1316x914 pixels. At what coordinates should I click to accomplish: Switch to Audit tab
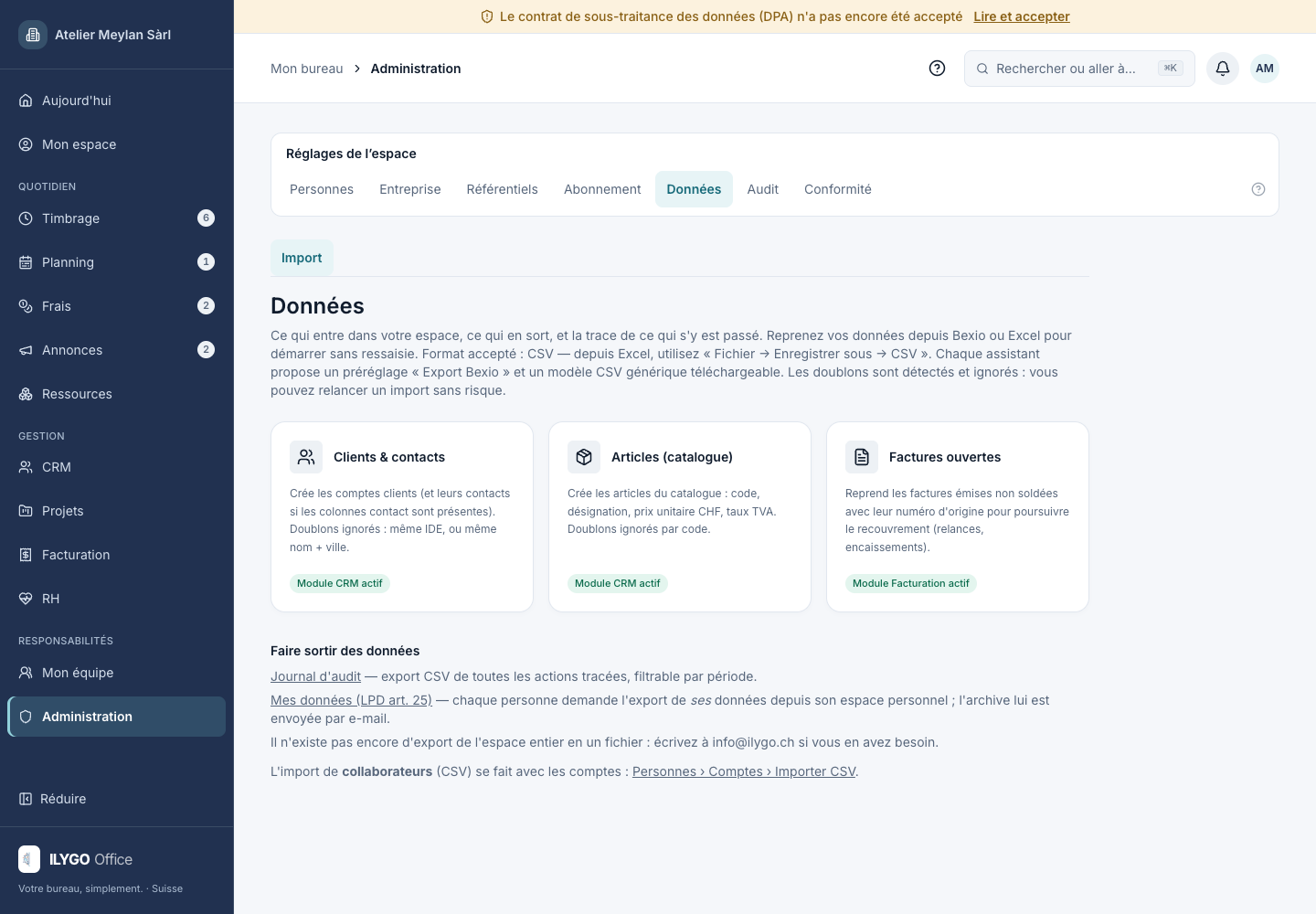click(763, 189)
